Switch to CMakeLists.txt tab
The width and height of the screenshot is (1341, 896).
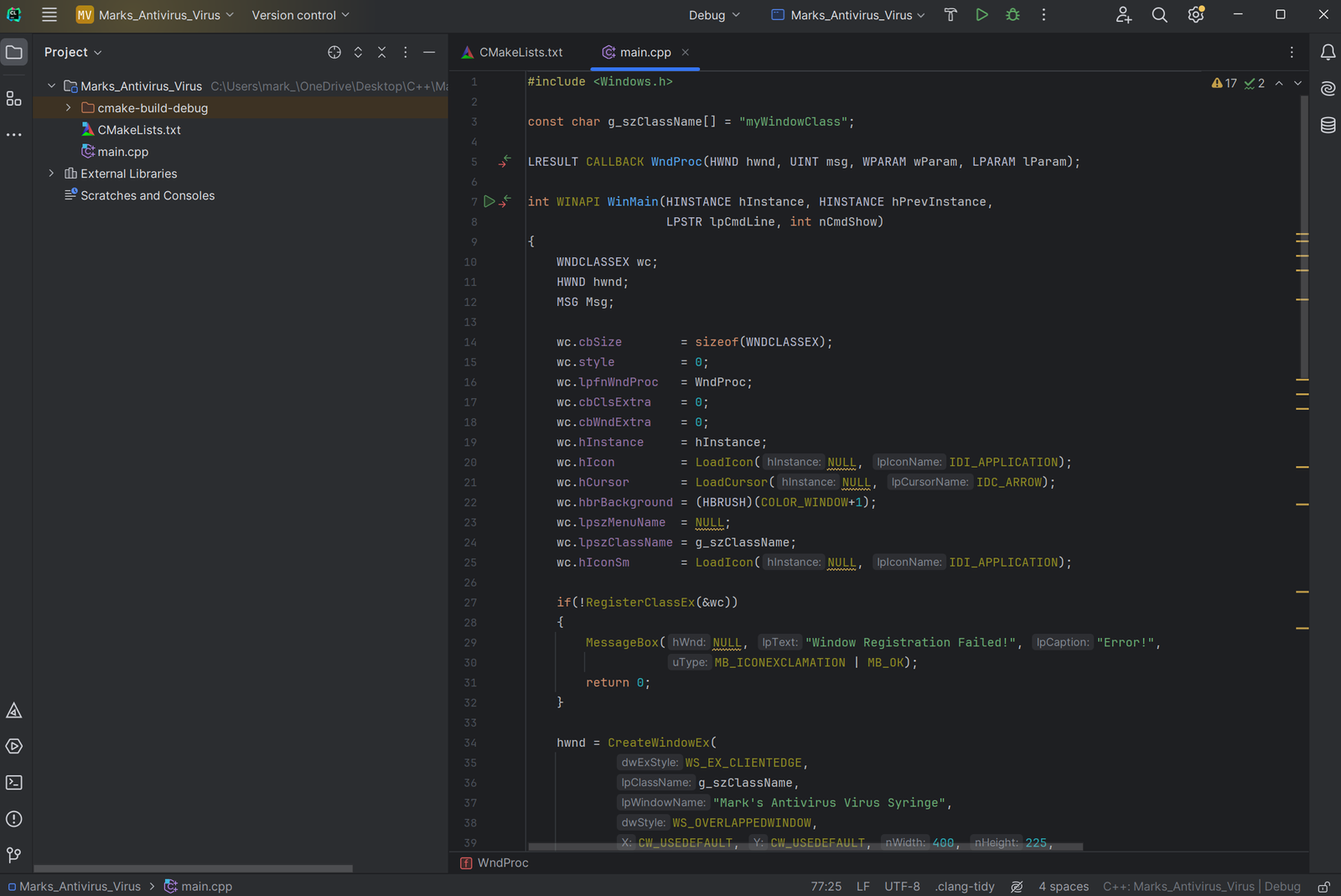tap(512, 52)
